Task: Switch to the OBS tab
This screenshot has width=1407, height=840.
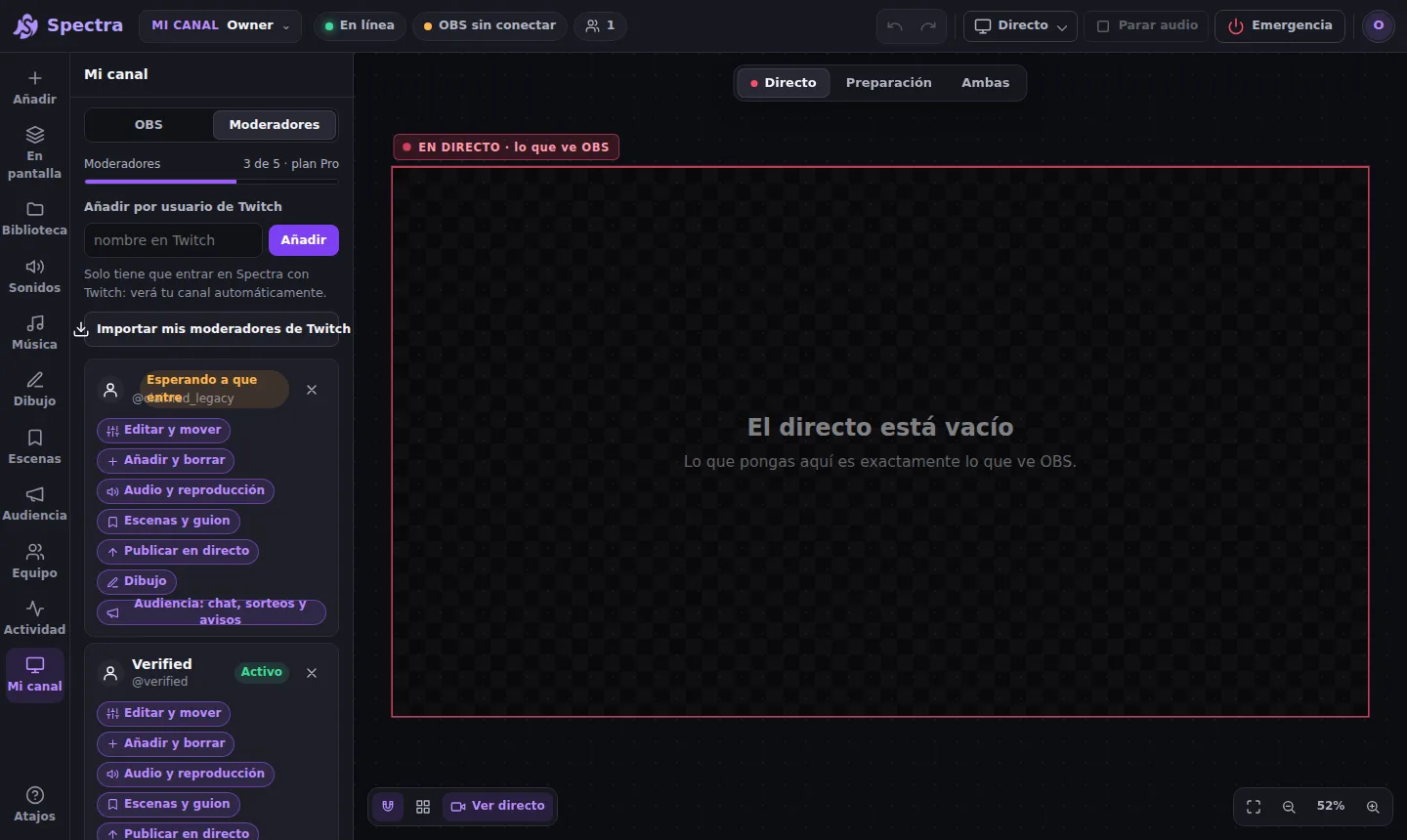Action: tap(149, 125)
